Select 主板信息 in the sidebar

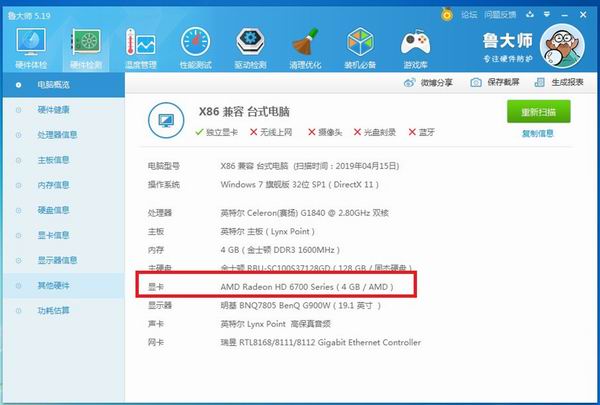click(64, 160)
